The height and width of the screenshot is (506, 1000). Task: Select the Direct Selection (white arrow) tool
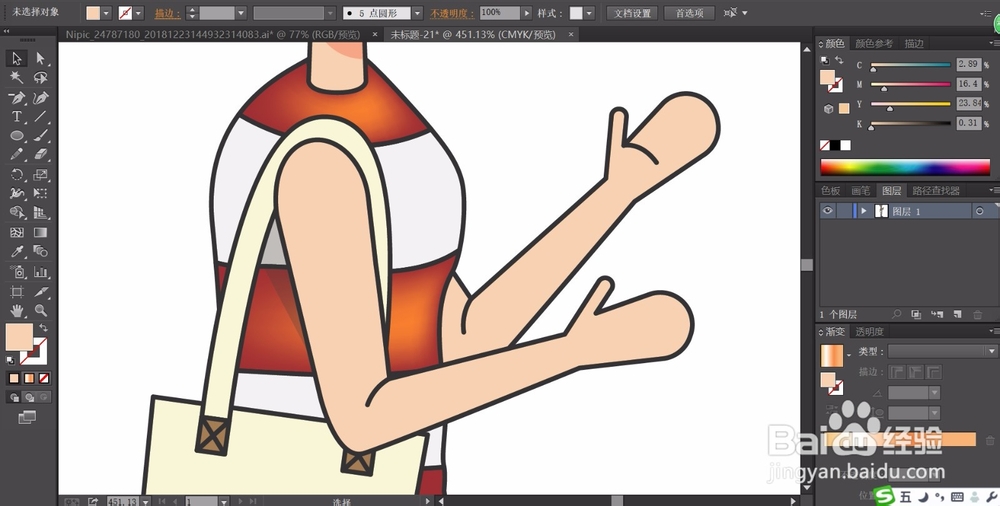41,58
